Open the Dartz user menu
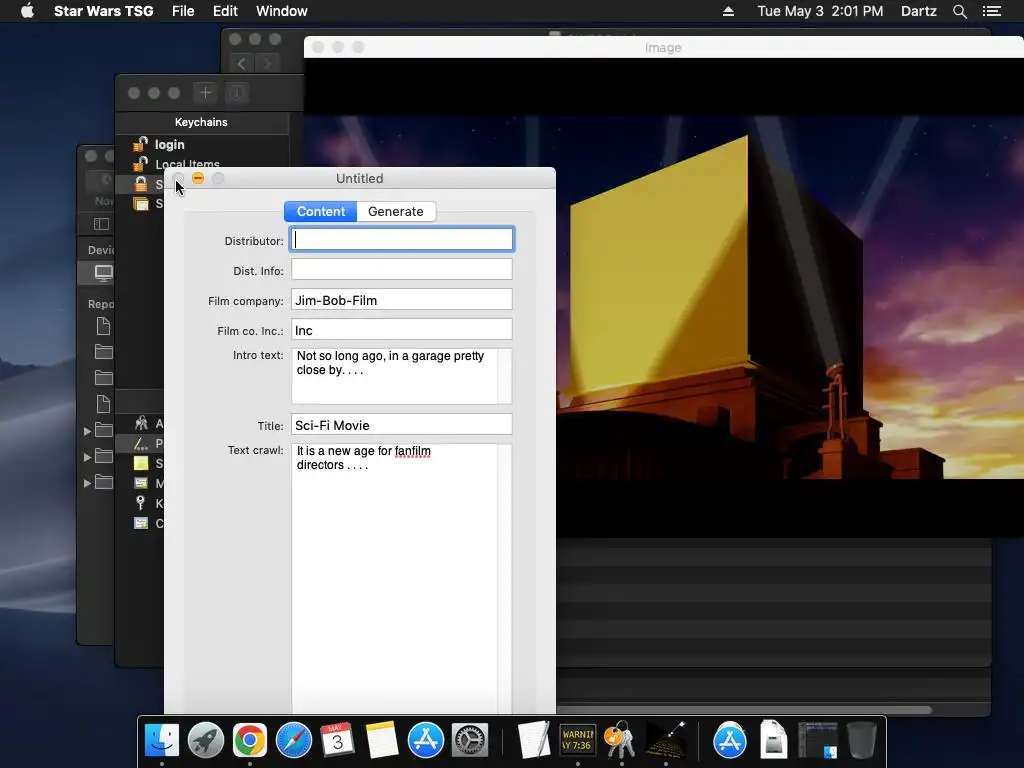The height and width of the screenshot is (768, 1024). (x=918, y=11)
